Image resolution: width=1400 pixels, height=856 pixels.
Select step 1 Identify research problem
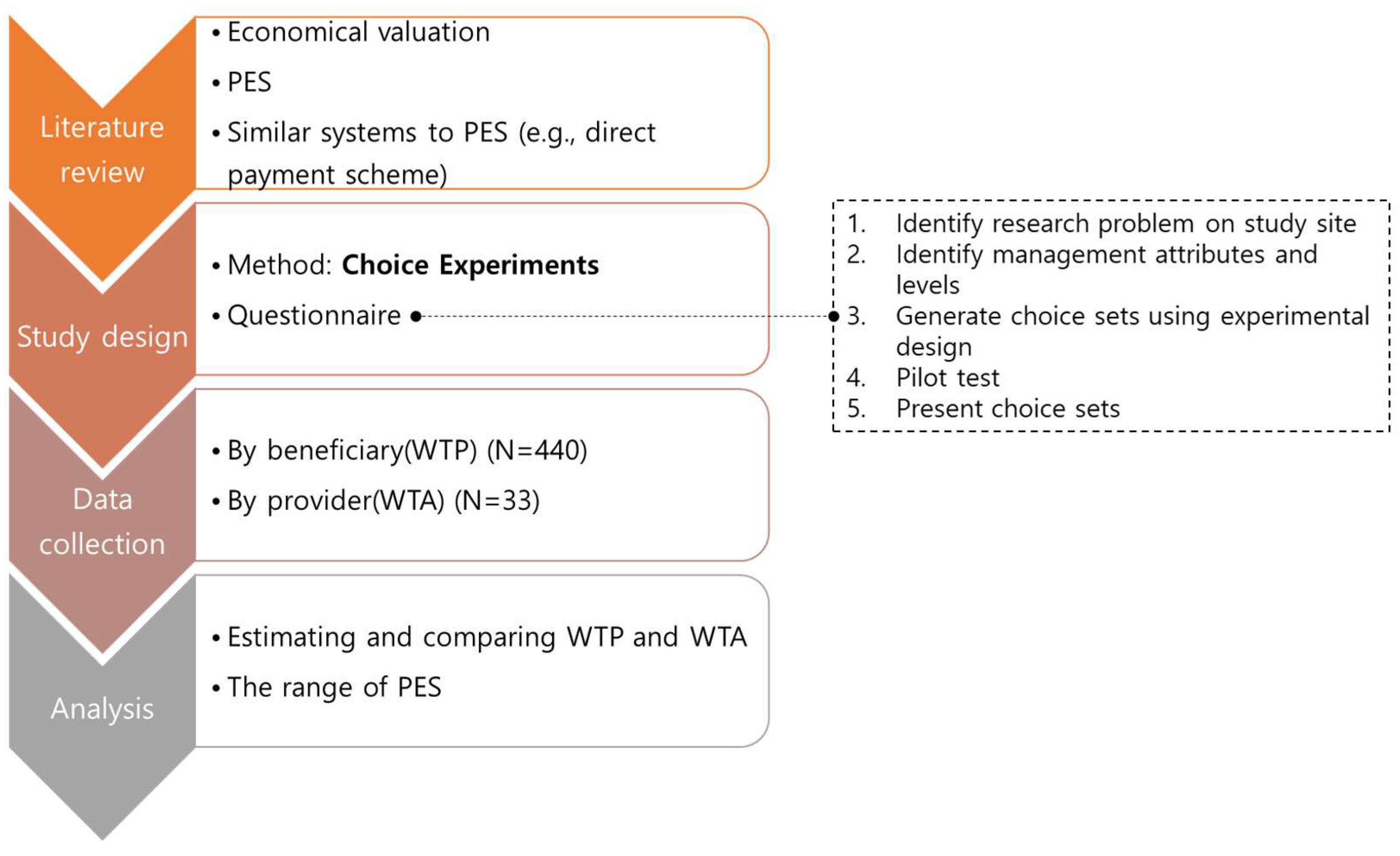click(1125, 224)
